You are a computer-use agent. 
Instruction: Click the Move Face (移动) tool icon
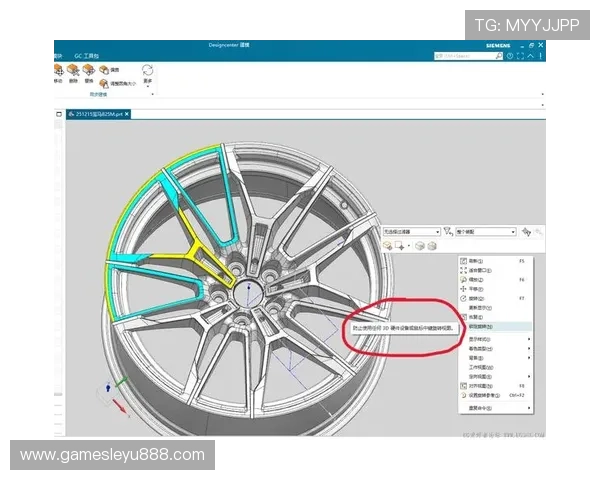coord(58,71)
